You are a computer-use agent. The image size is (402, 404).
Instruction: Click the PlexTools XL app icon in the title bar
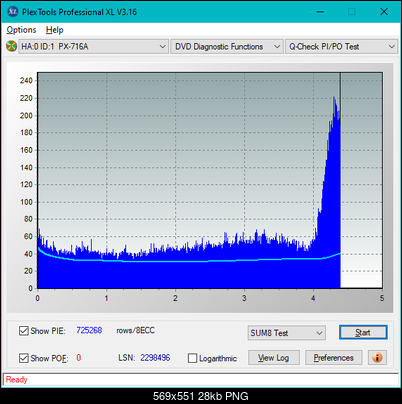pyautogui.click(x=13, y=12)
